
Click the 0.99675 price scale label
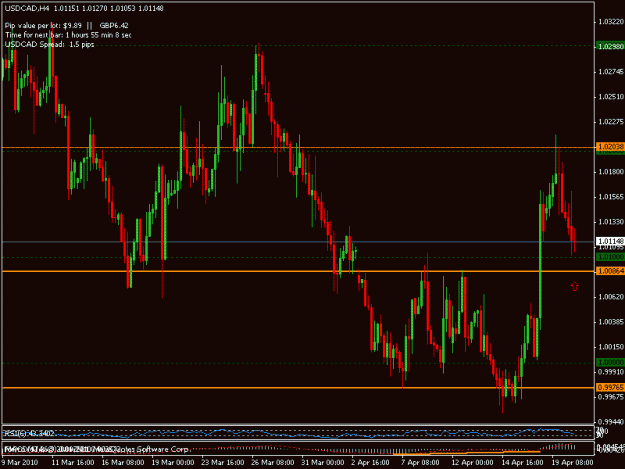pos(611,397)
